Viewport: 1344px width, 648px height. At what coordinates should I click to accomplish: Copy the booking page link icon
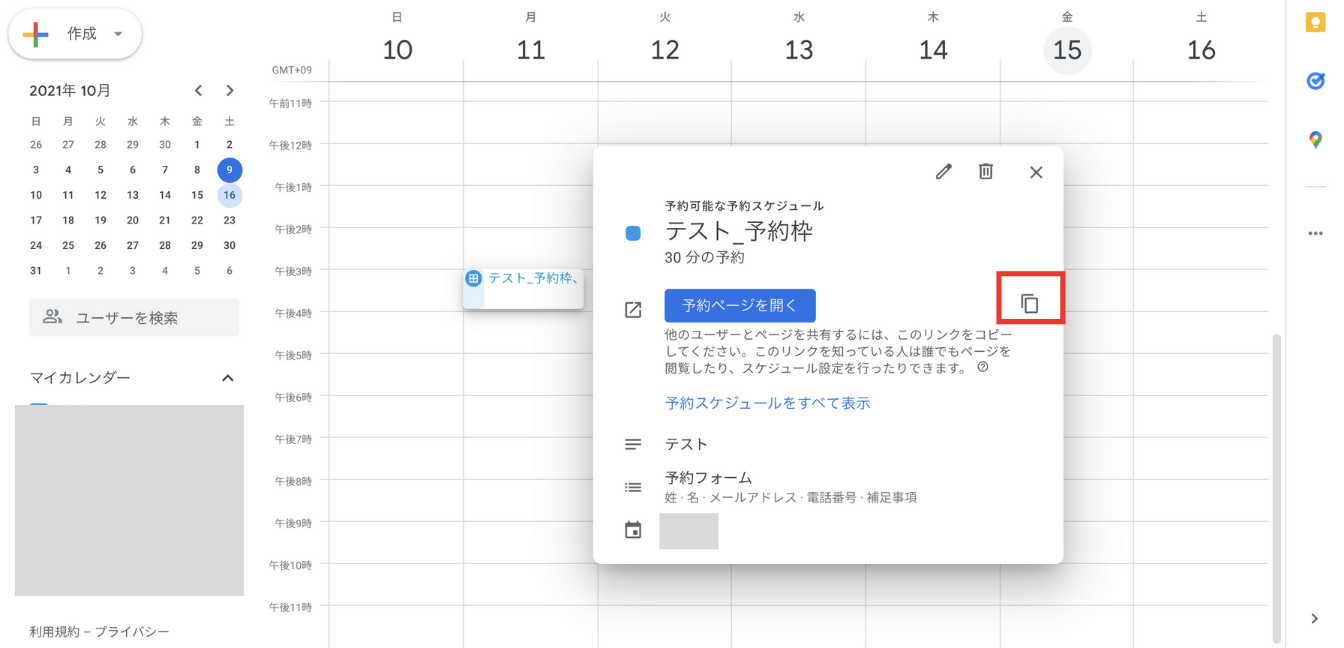1030,304
